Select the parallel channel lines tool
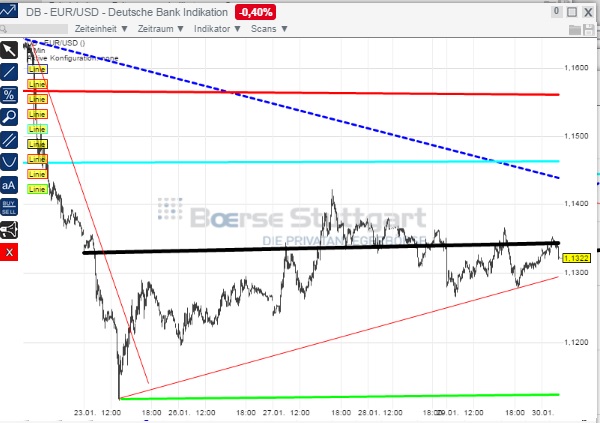 tap(9, 140)
